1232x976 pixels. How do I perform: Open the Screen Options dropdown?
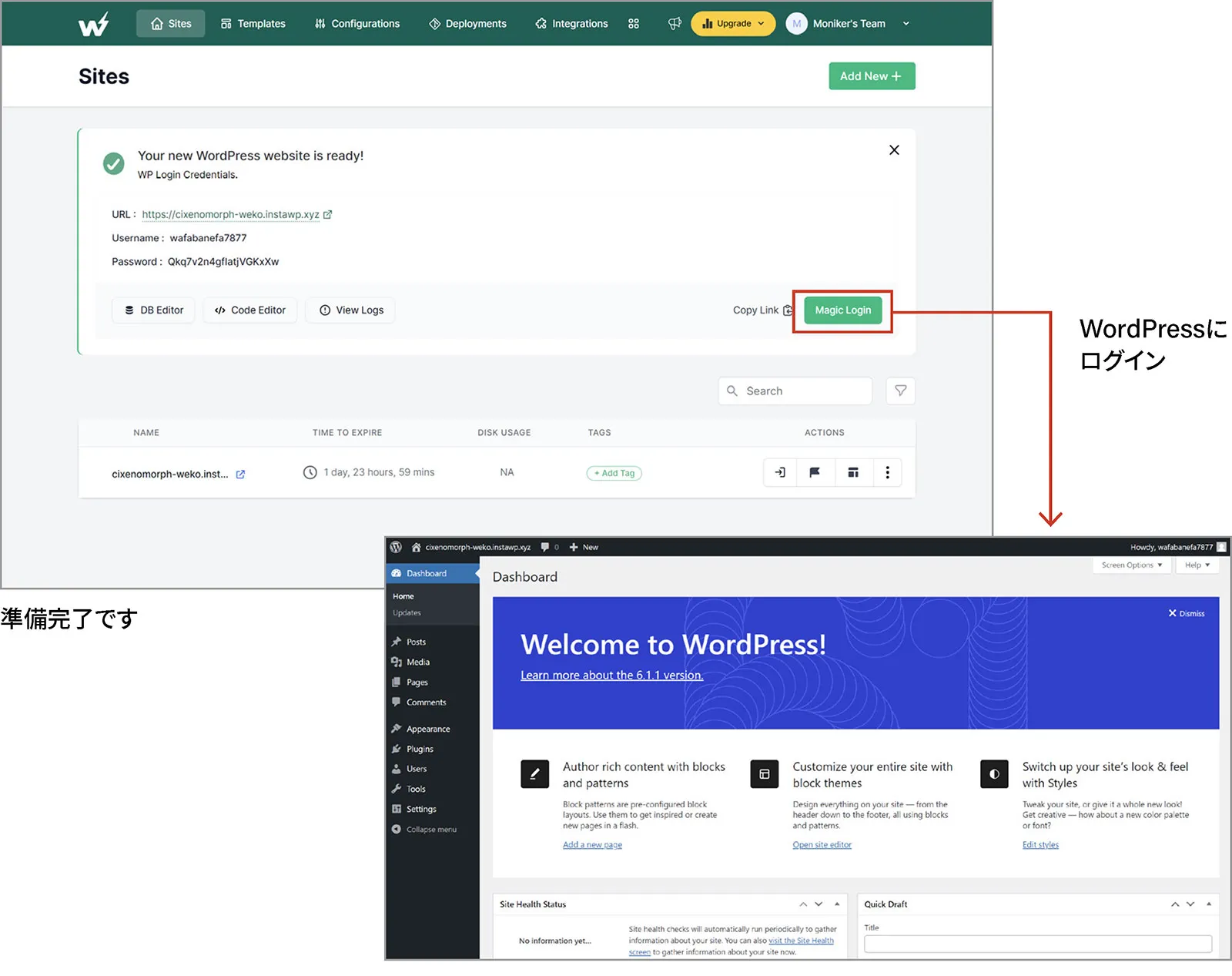pos(1131,565)
